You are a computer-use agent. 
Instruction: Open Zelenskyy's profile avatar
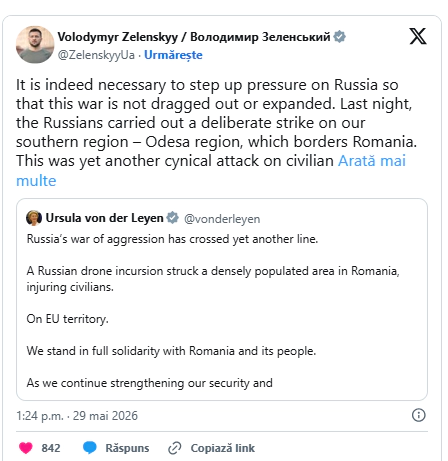[35, 45]
